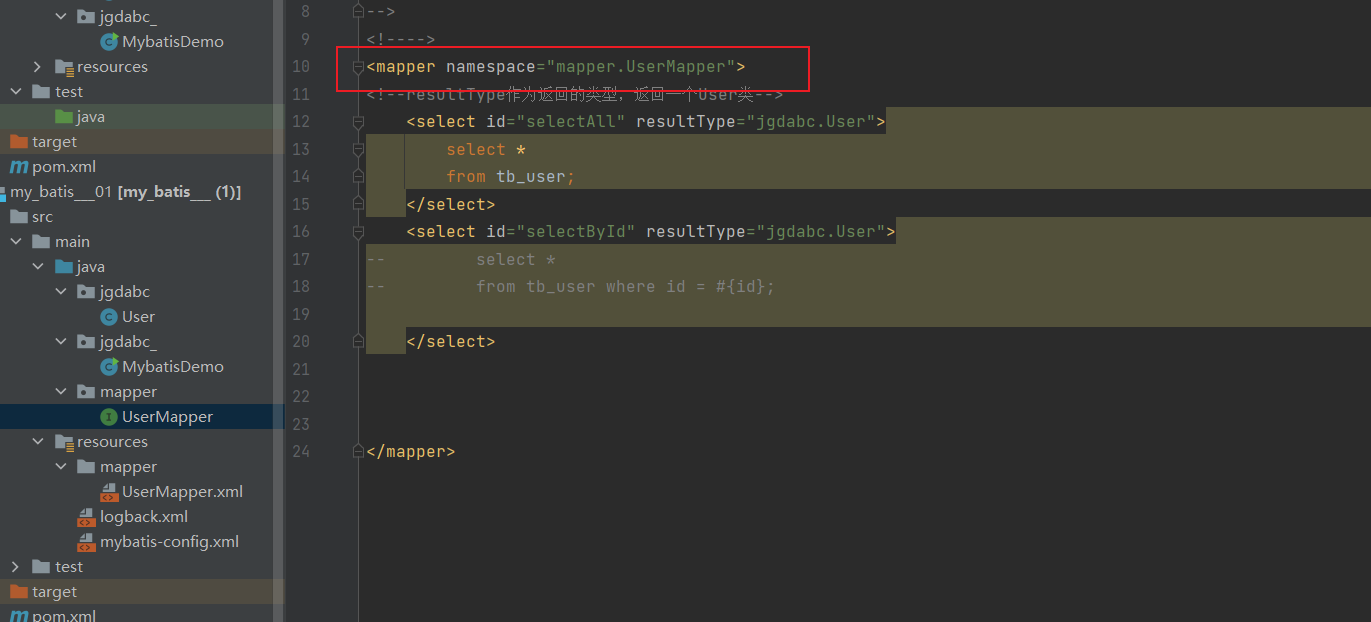This screenshot has height=622, width=1371.
Task: Click "select *" on line 13
Action: [x=486, y=150]
